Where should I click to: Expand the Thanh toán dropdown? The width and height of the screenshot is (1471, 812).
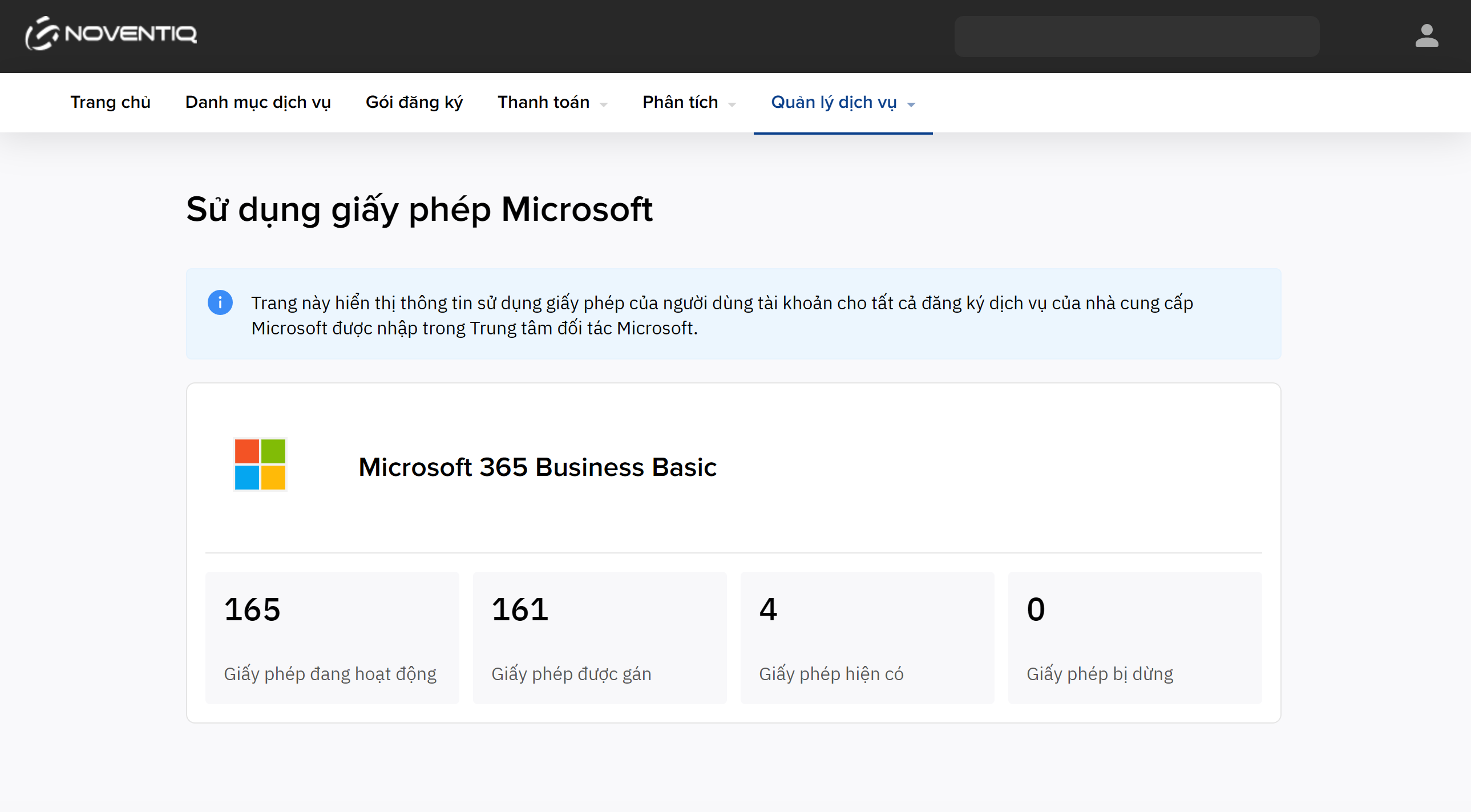tap(543, 102)
